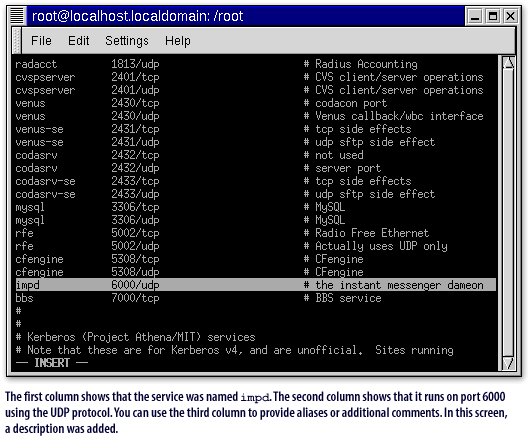The image size is (530, 445).
Task: Click the scrollbar down arrow
Action: [508, 363]
